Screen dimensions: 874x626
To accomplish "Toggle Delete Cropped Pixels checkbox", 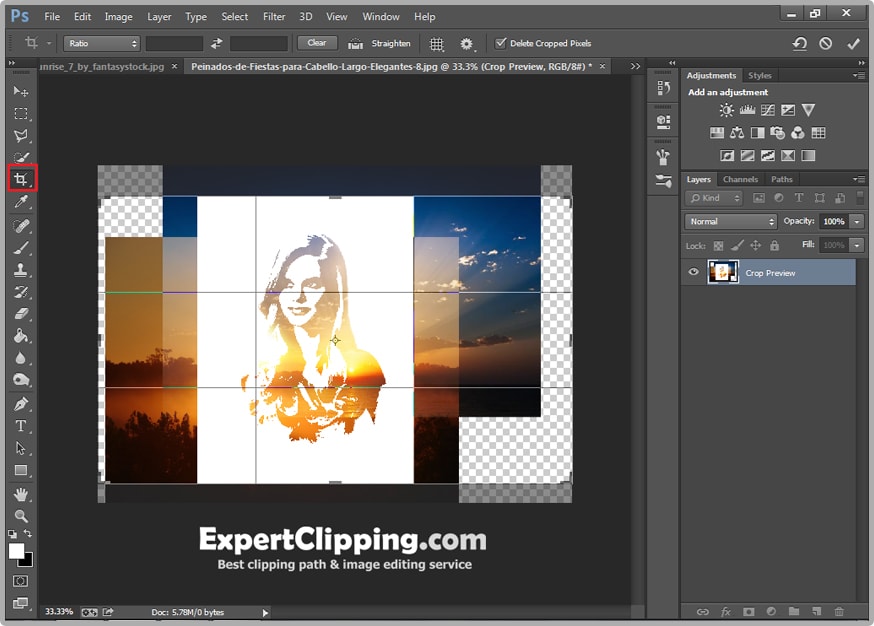I will tap(501, 44).
